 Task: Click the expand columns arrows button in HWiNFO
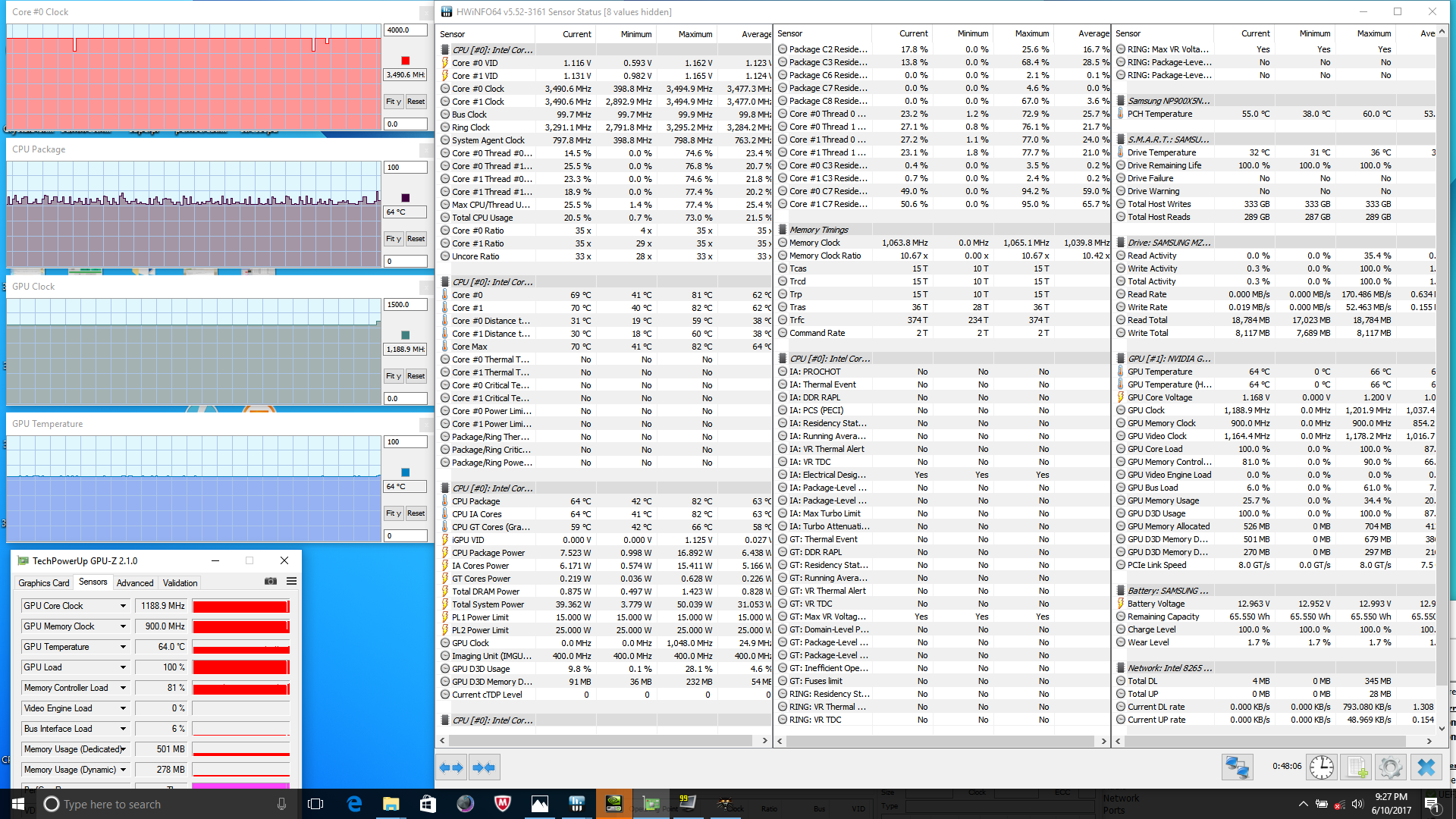pos(452,767)
